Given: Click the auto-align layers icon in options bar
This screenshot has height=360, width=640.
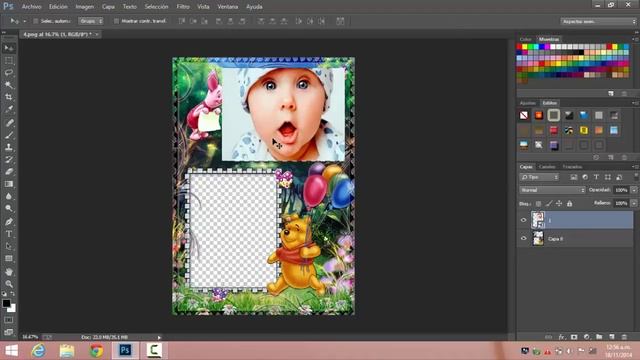Looking at the screenshot, I should click(x=340, y=21).
